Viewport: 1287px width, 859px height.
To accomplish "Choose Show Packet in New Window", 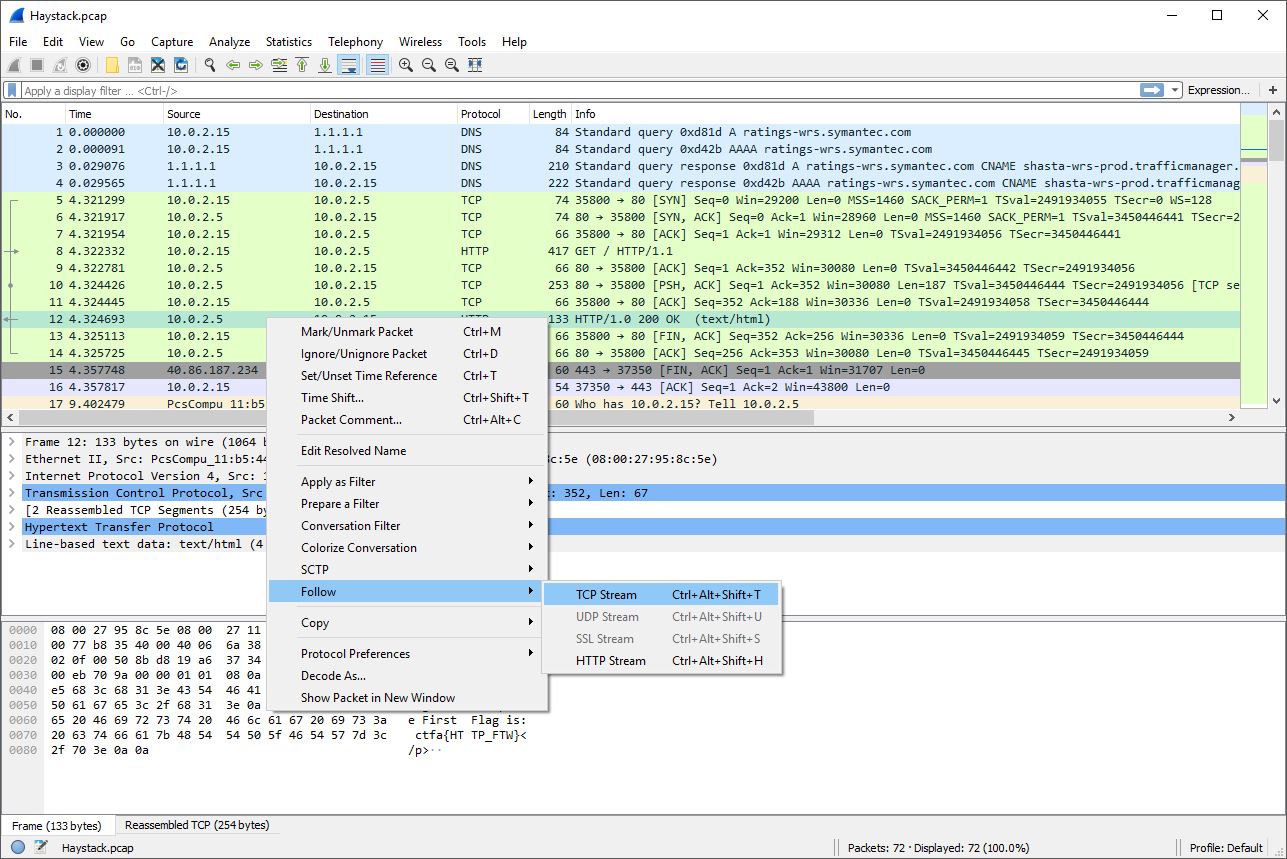I will 406,698.
